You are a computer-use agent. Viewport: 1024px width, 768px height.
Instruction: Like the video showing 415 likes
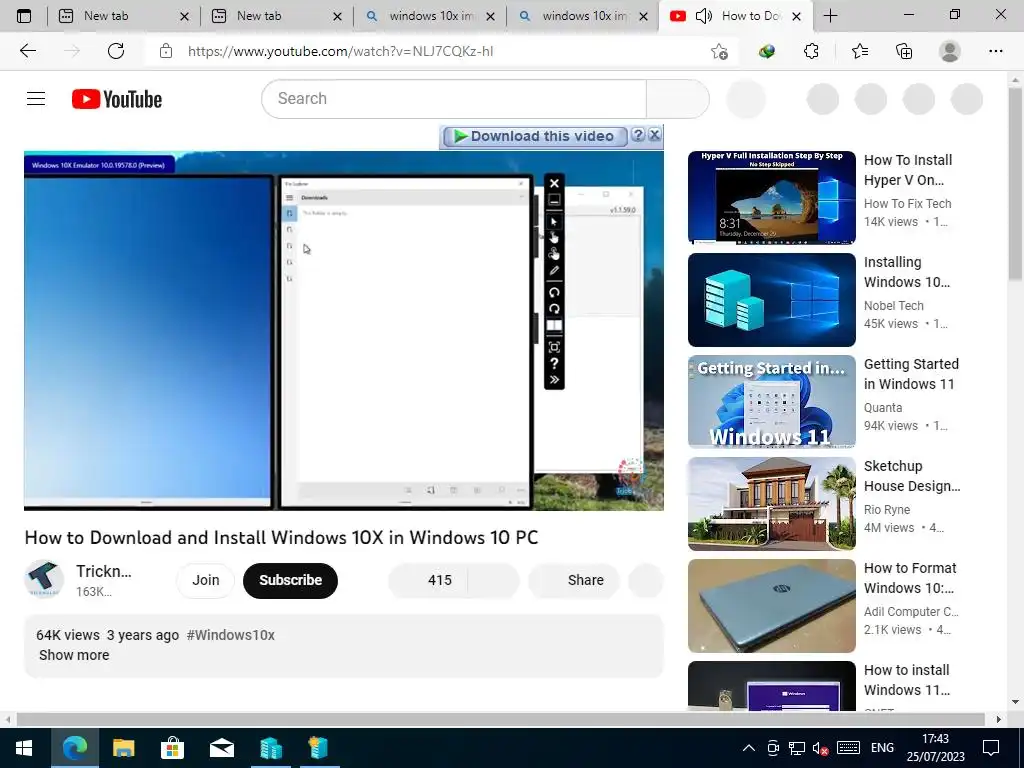(428, 580)
